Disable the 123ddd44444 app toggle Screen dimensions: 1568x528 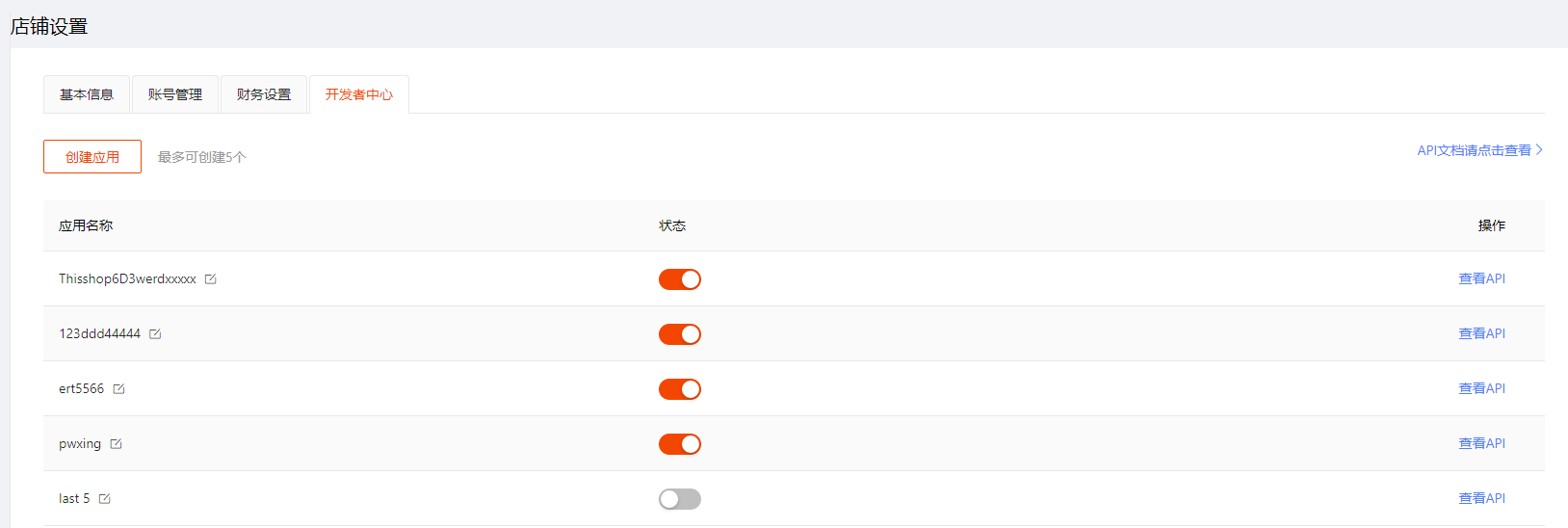pos(680,334)
